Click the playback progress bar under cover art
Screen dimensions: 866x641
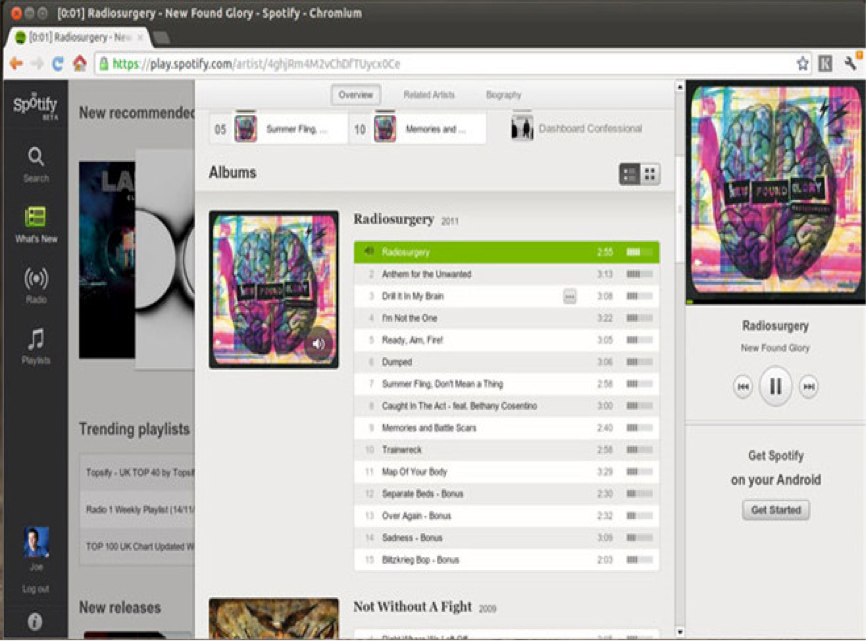775,301
